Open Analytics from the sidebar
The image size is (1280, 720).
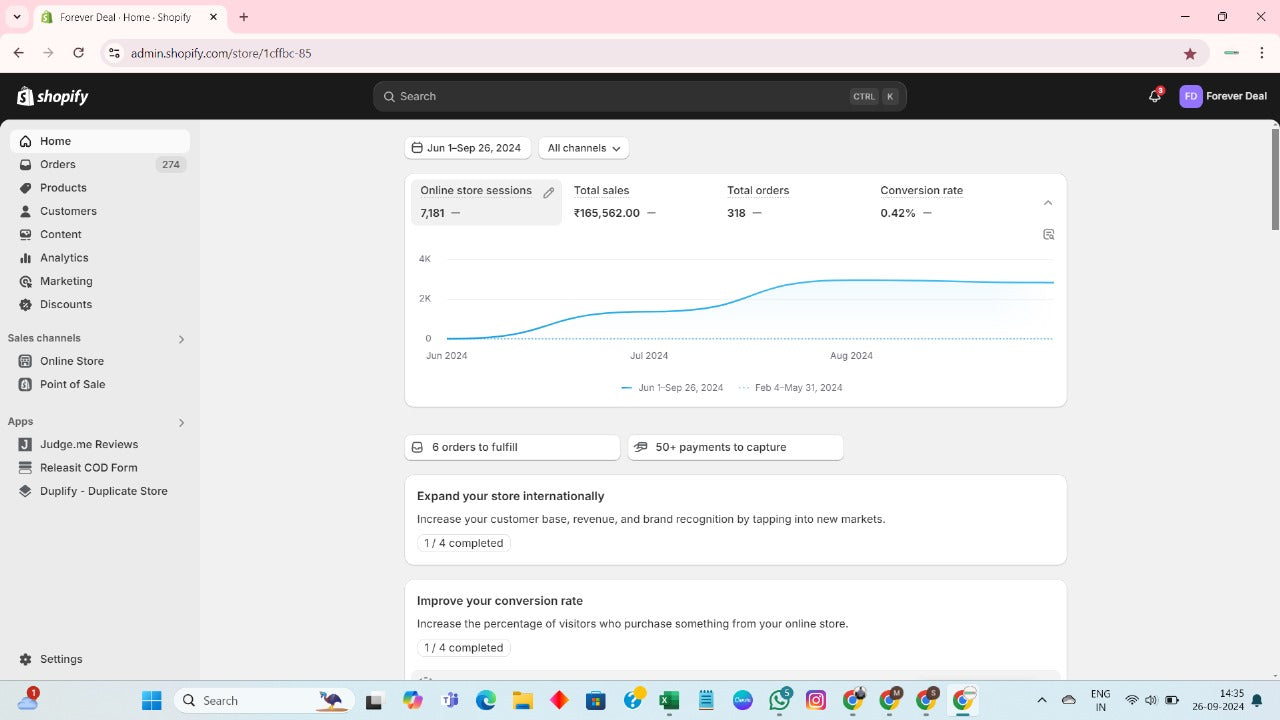64,258
